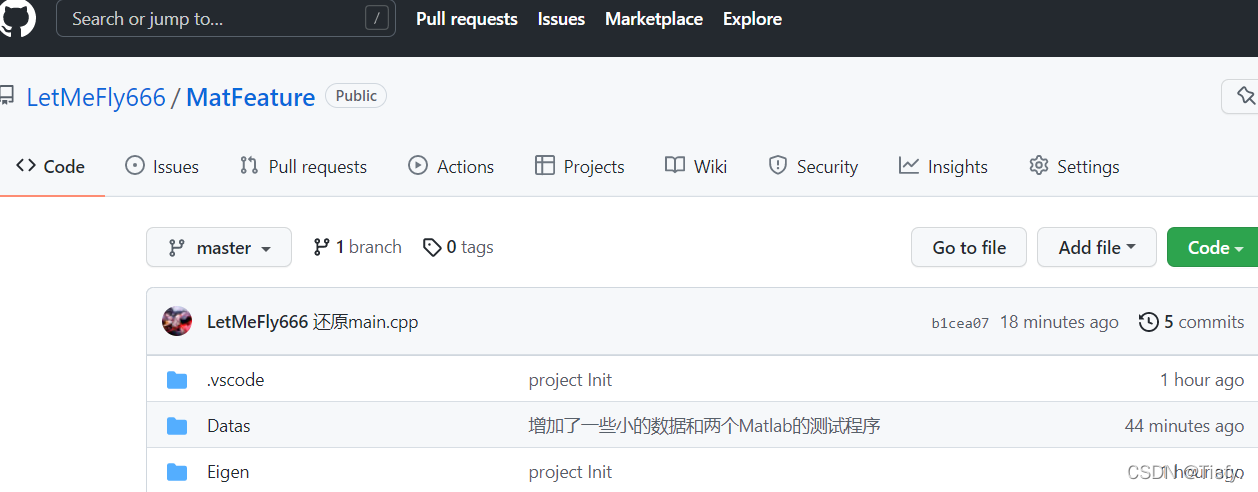This screenshot has width=1258, height=492.
Task: View the 0 tags link
Action: [x=458, y=247]
